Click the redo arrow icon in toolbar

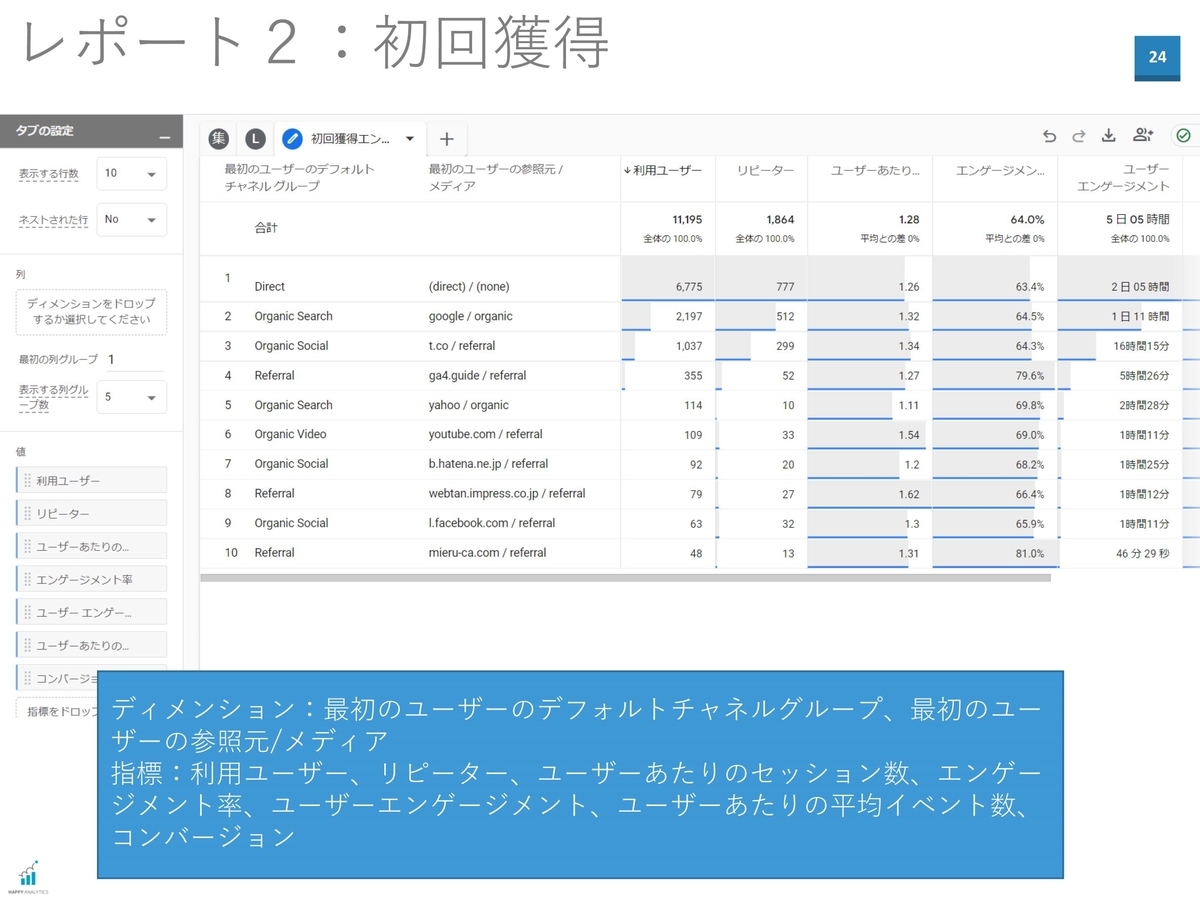1079,136
